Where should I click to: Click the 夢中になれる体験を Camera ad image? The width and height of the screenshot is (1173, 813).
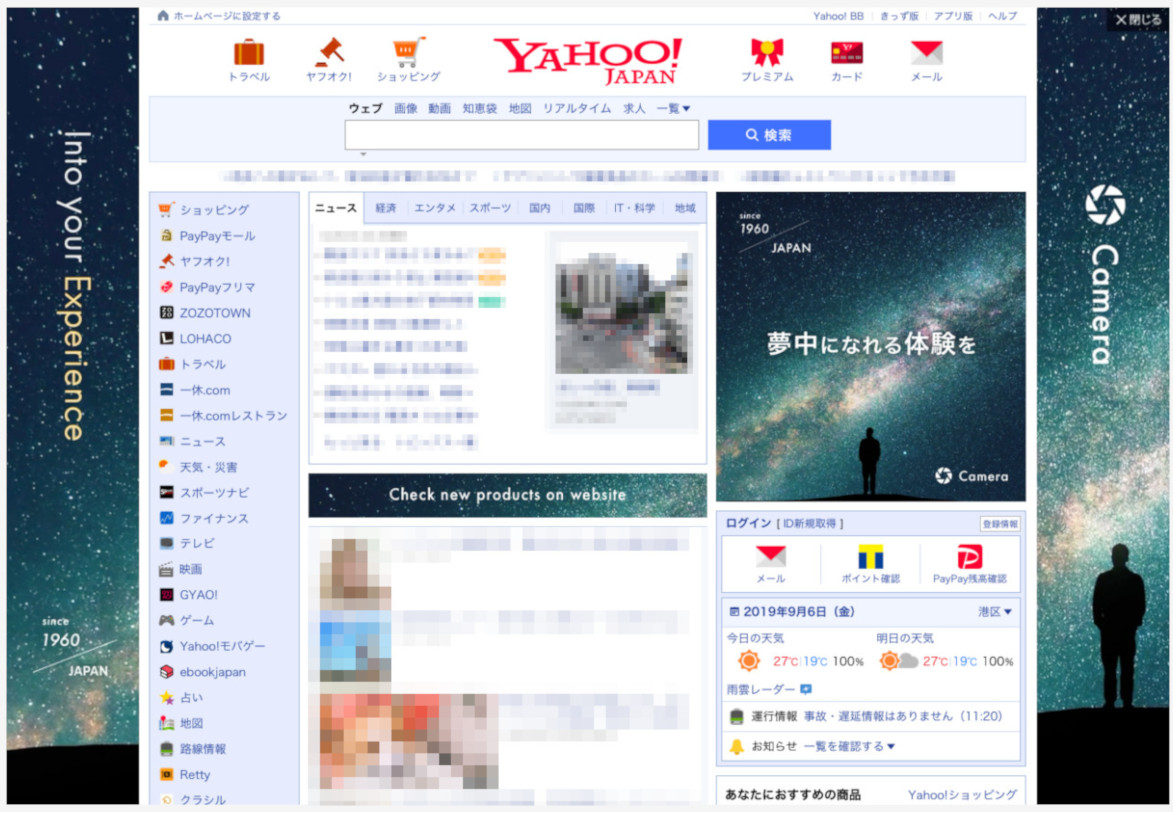(871, 346)
